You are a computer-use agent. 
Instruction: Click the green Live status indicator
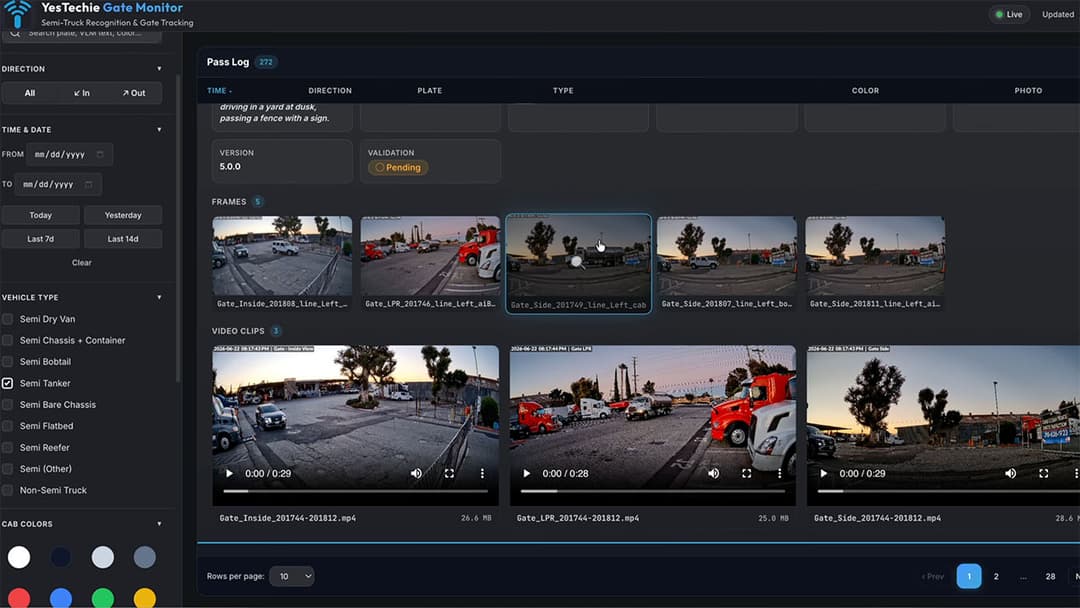click(x=1009, y=14)
